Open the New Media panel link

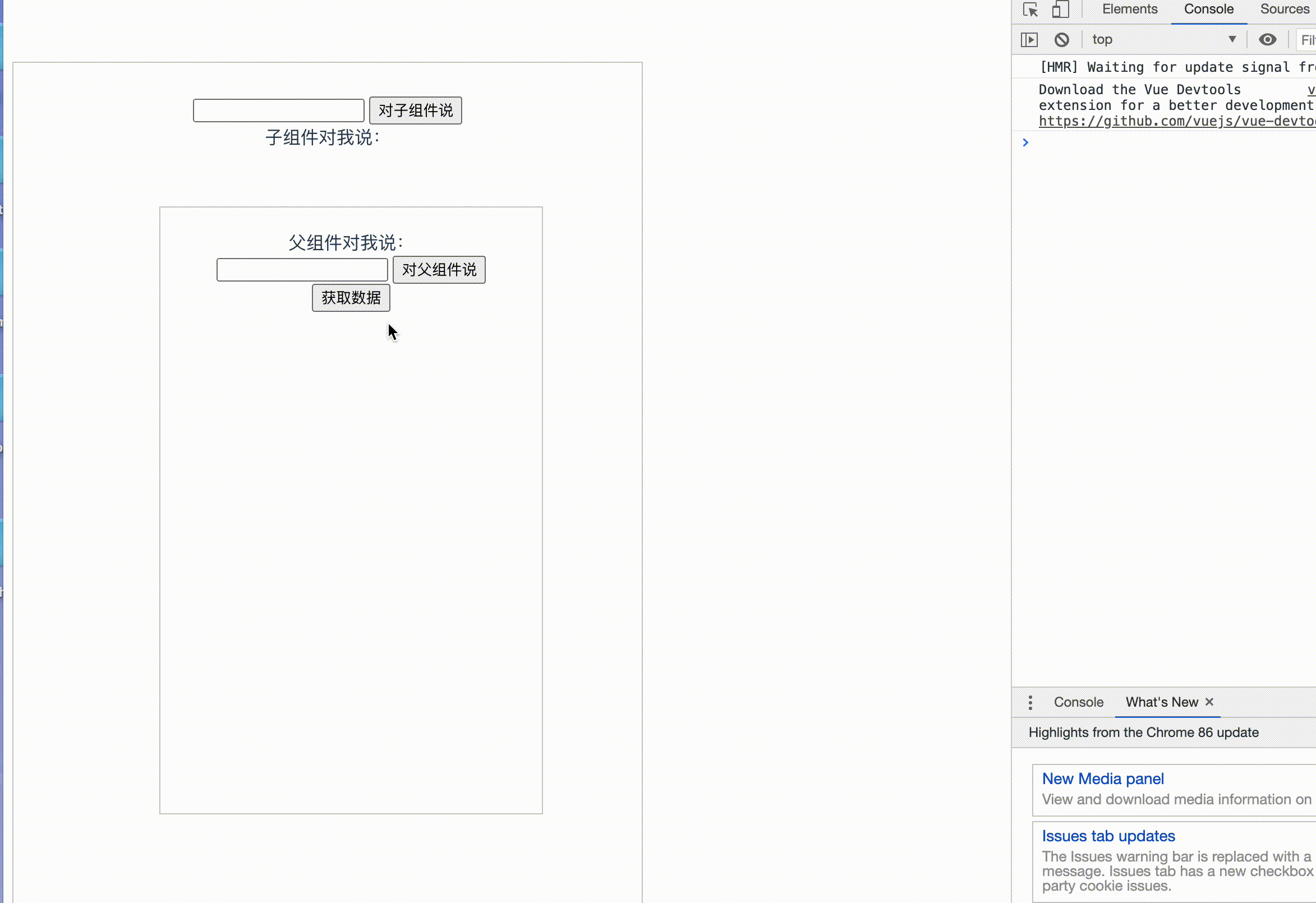click(x=1102, y=779)
